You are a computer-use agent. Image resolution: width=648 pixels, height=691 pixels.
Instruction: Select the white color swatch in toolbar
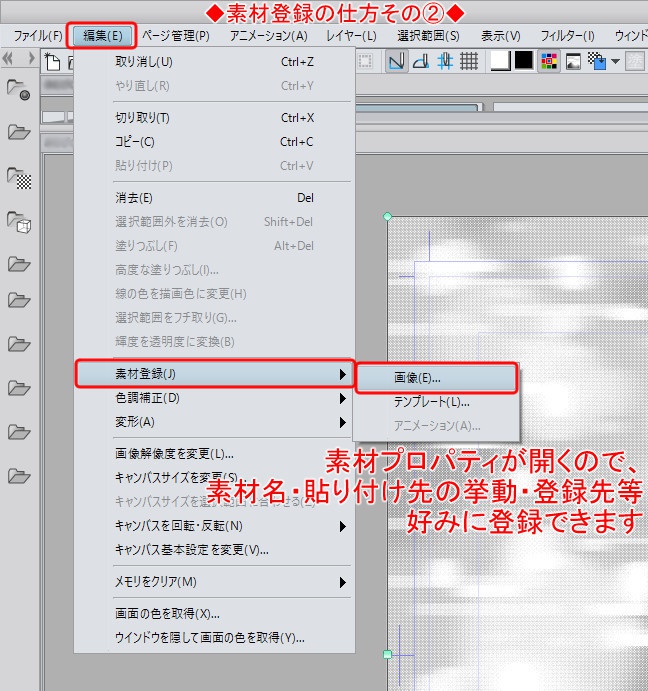(x=501, y=61)
